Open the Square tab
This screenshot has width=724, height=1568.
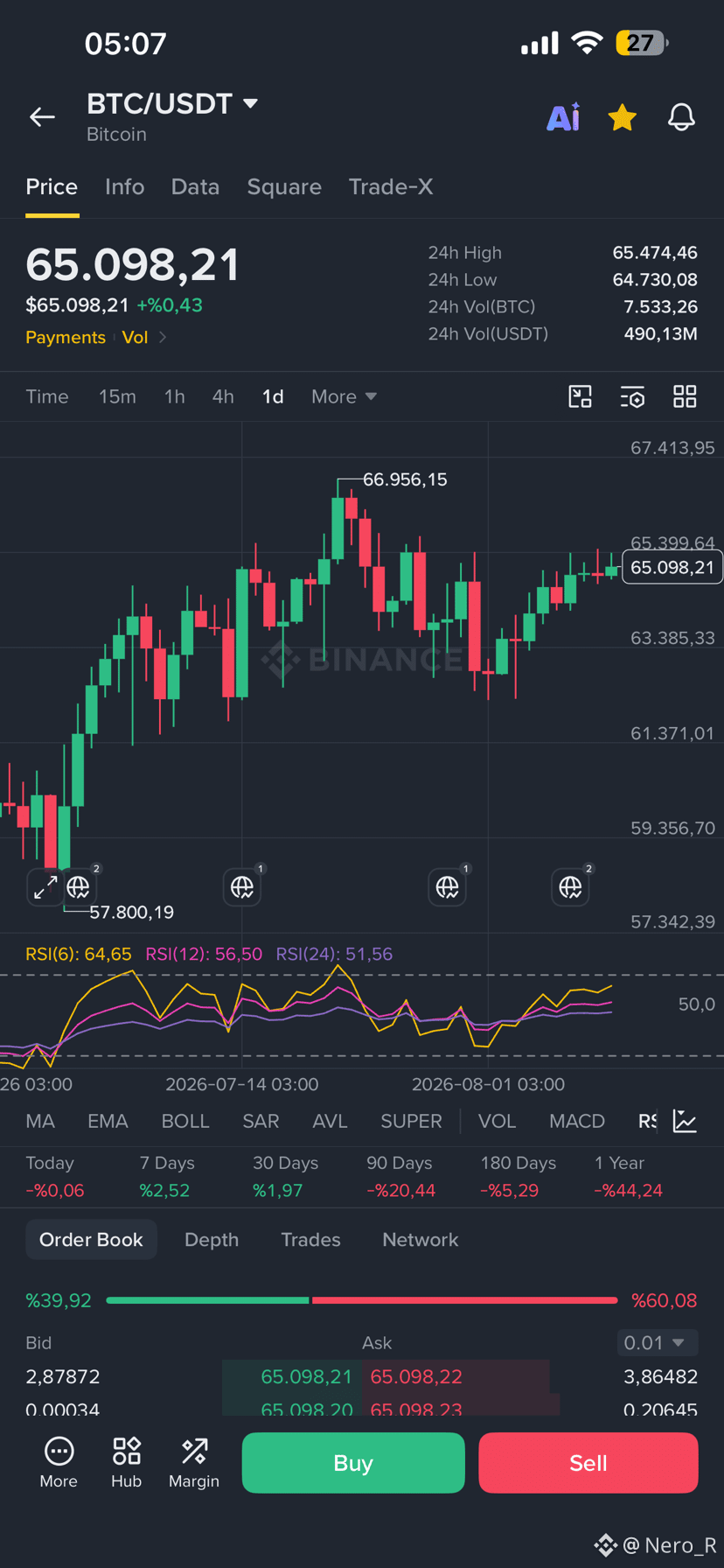(x=284, y=186)
